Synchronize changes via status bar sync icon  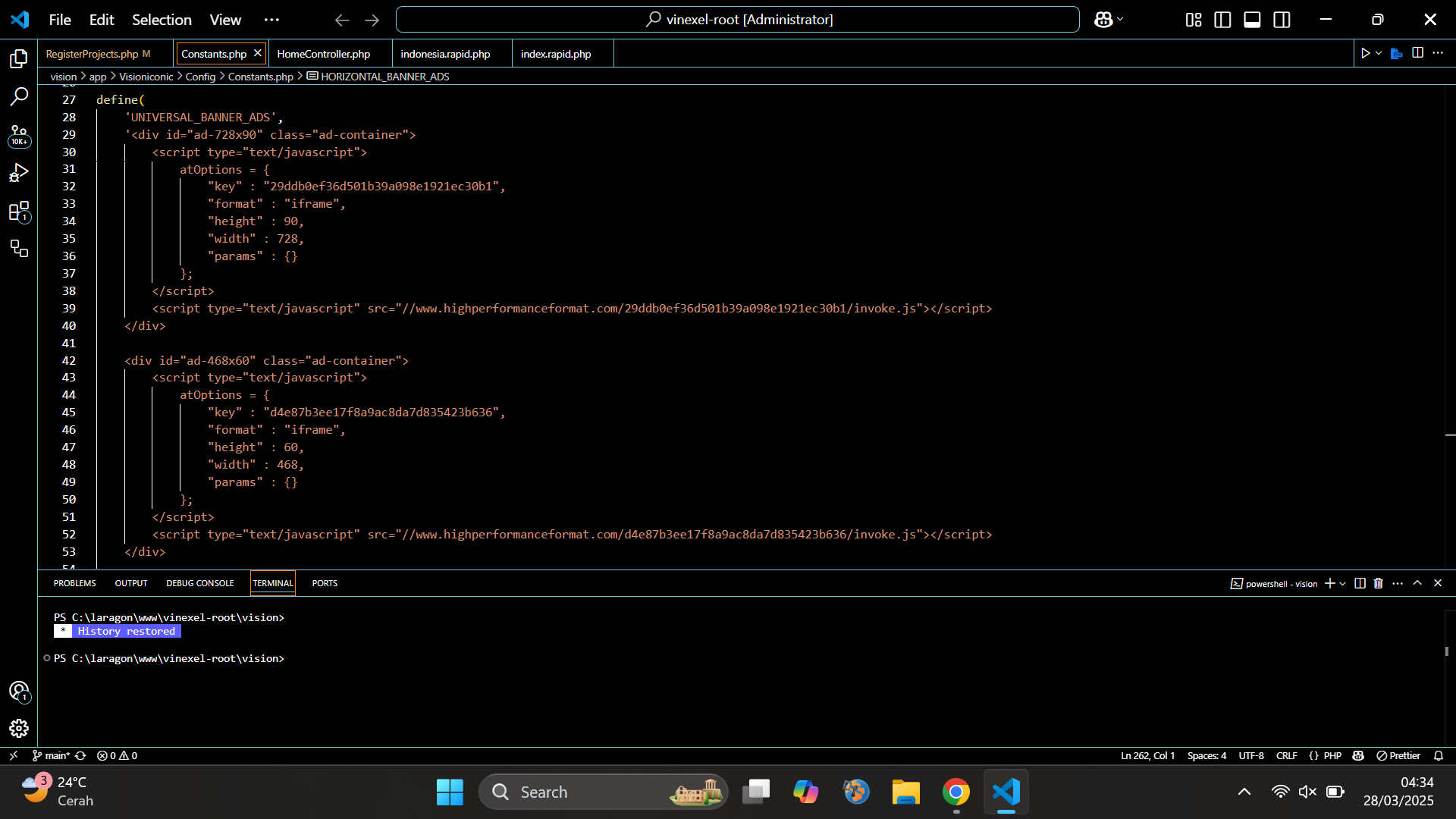[80, 755]
